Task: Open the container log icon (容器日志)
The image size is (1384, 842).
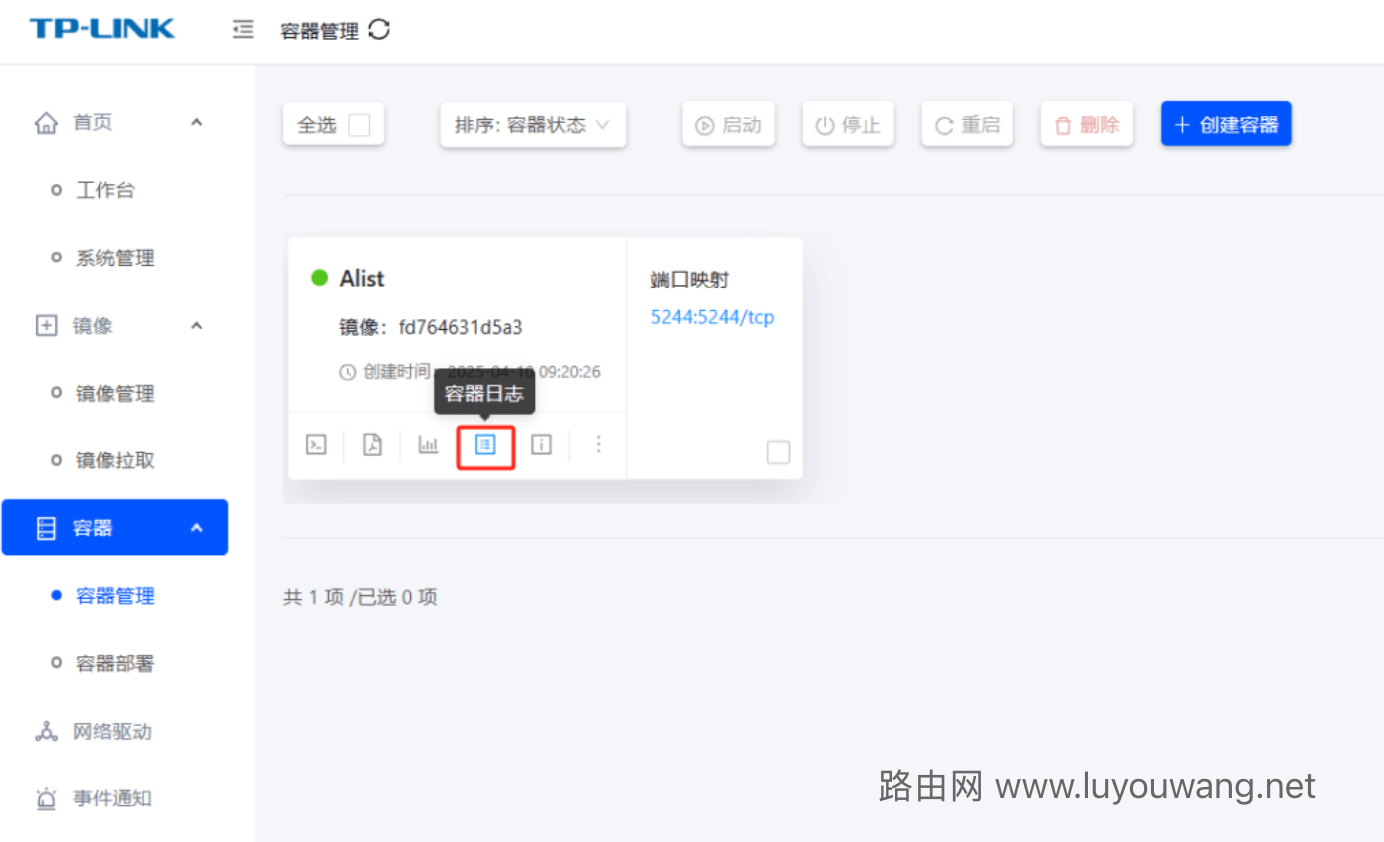Action: pos(485,445)
